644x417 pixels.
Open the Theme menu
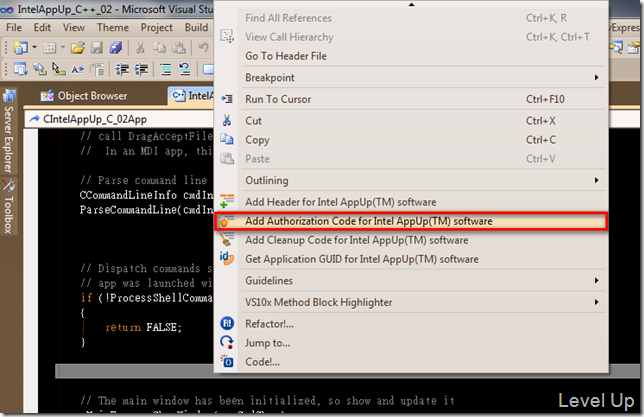coord(113,28)
